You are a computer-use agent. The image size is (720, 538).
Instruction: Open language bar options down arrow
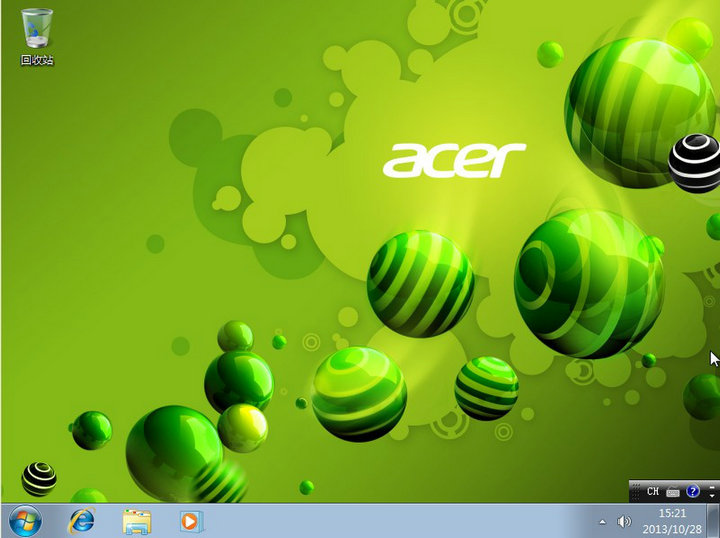712,496
